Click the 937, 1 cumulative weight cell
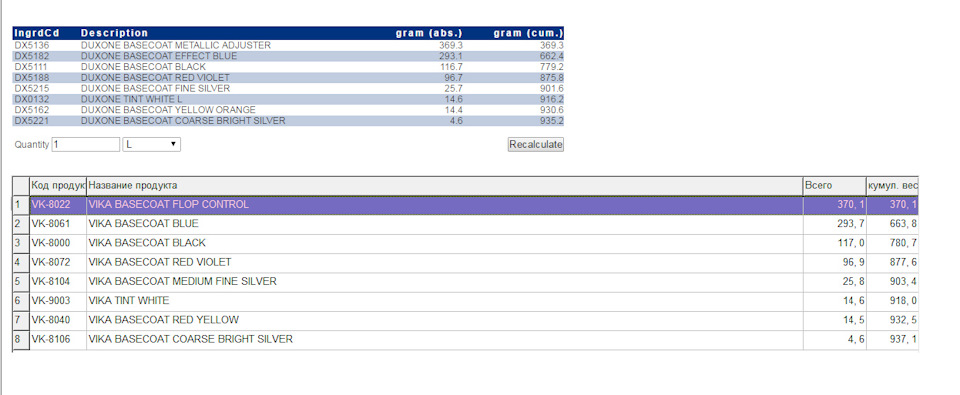Viewport: 960px width, 395px height. pyautogui.click(x=892, y=339)
